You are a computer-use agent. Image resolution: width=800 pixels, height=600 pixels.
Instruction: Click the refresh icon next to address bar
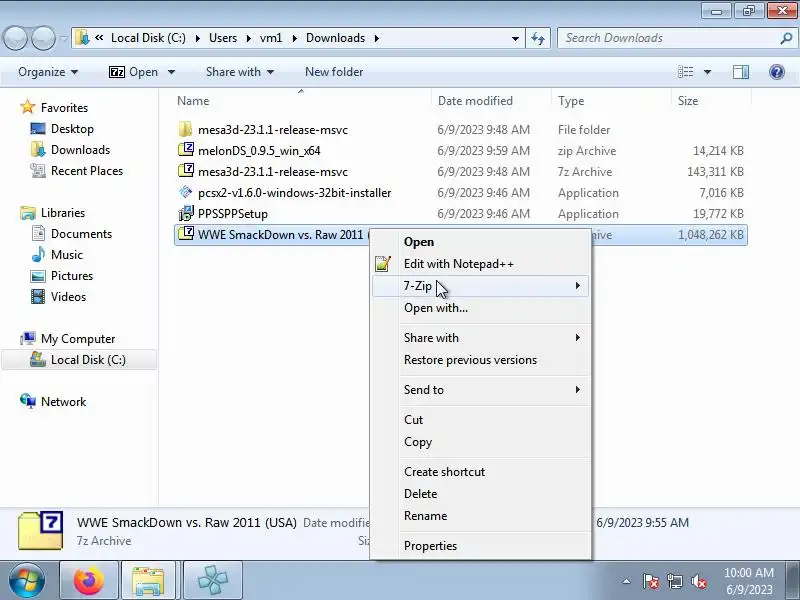pos(538,38)
